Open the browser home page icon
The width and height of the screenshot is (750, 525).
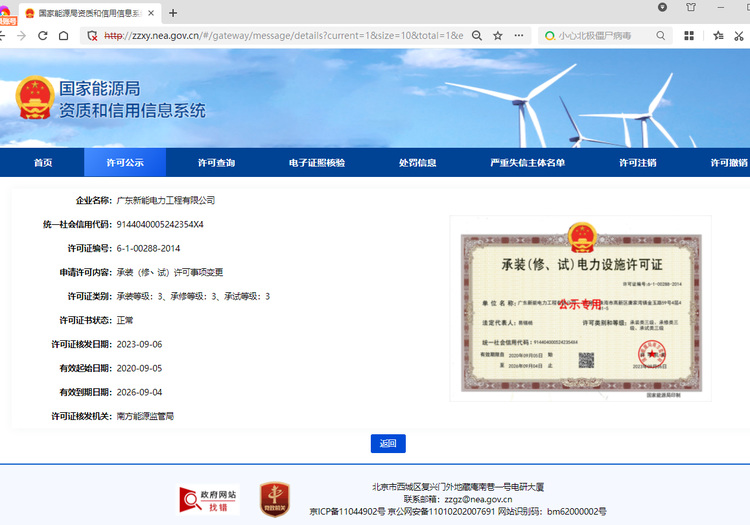64,35
